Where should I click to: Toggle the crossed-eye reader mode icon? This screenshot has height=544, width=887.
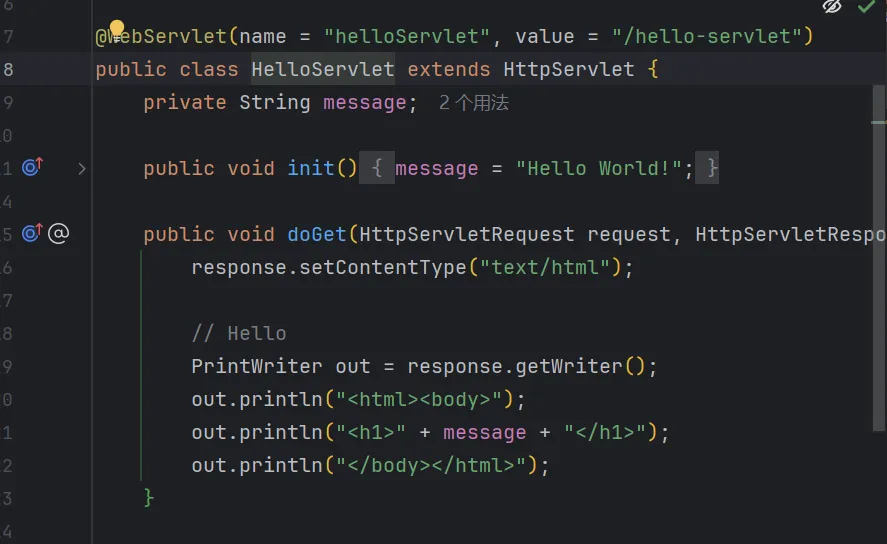click(832, 6)
